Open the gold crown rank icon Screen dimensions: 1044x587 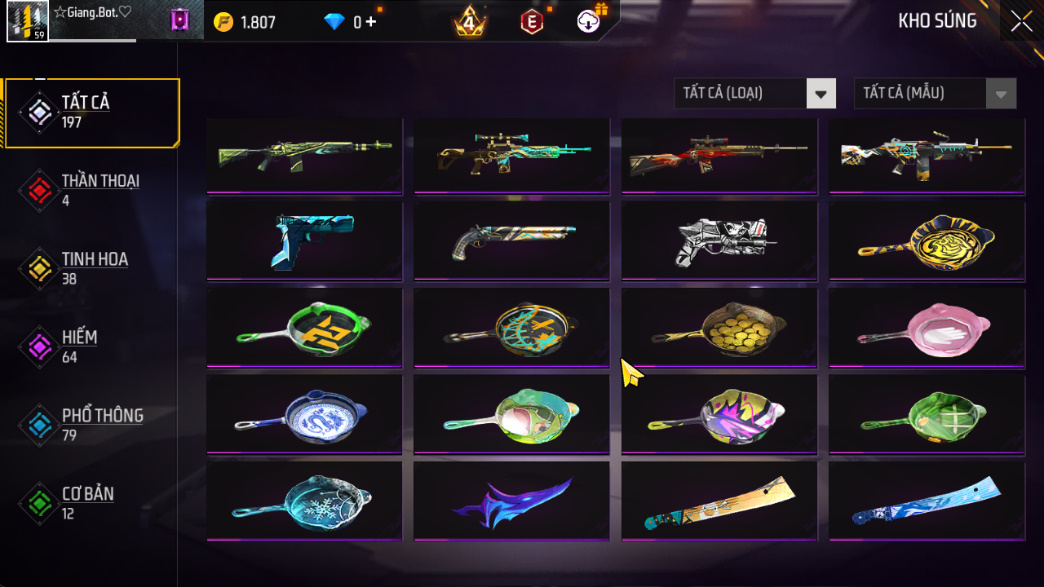pyautogui.click(x=469, y=22)
